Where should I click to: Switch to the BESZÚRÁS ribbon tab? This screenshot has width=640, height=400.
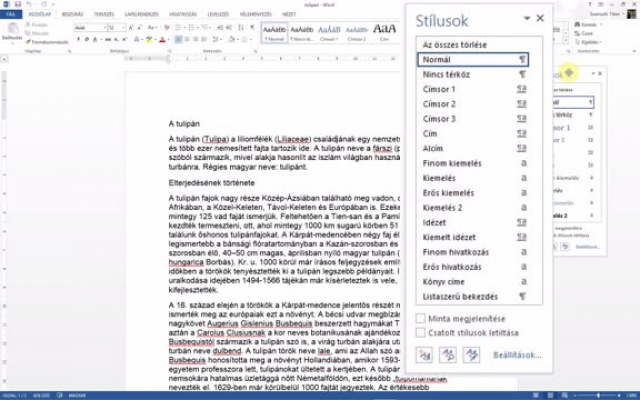(72, 14)
